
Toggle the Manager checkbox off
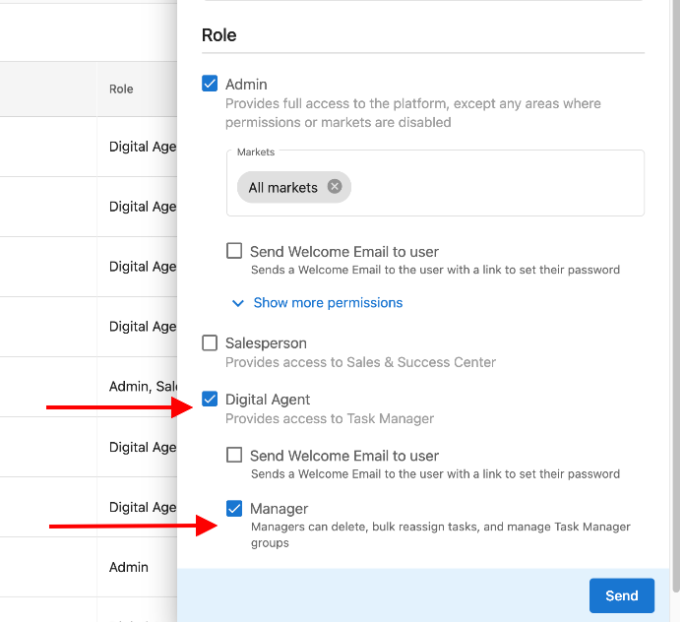point(234,508)
